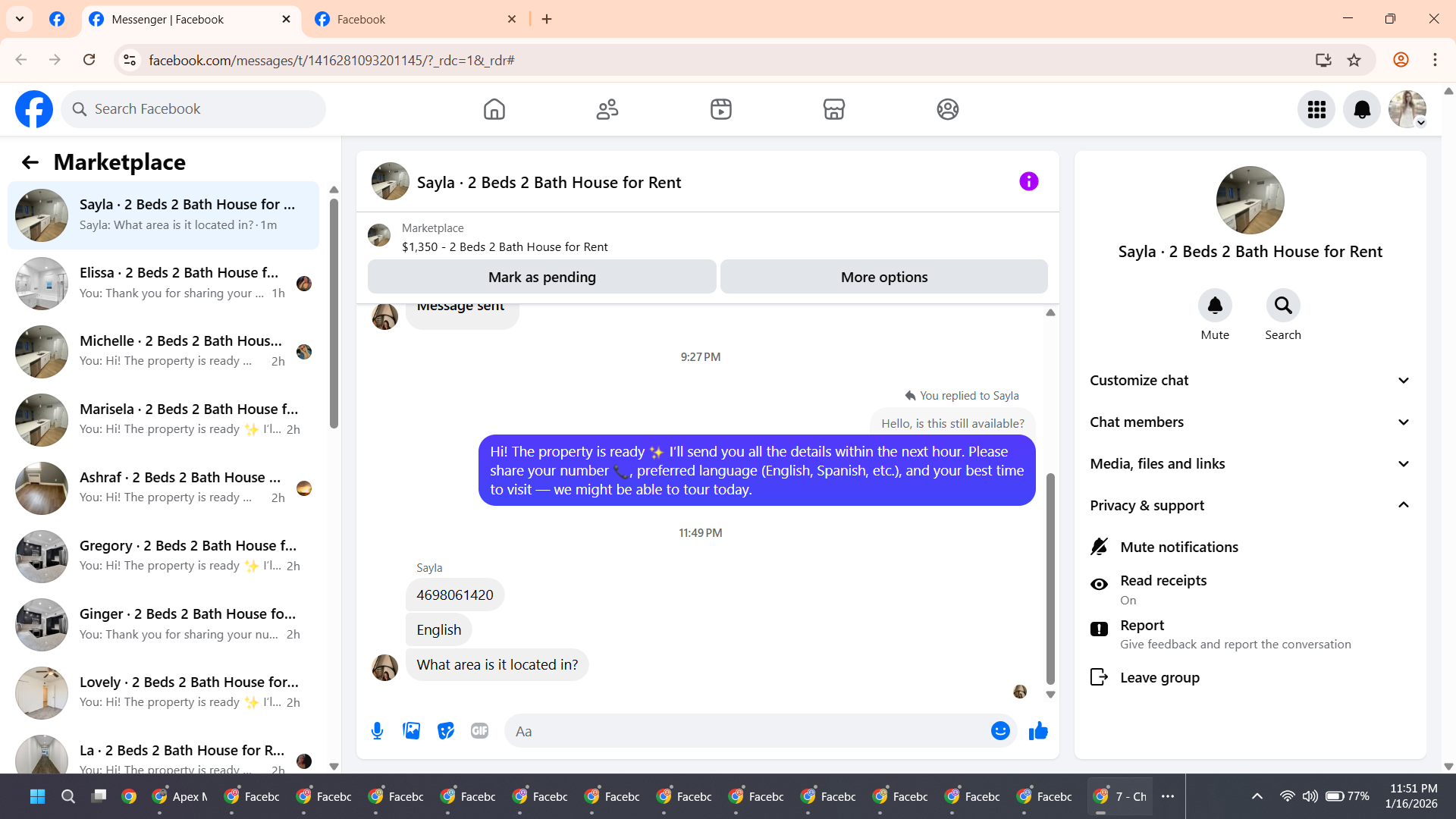The width and height of the screenshot is (1456, 819).
Task: Choose the sticker icon in composer
Action: tap(446, 731)
